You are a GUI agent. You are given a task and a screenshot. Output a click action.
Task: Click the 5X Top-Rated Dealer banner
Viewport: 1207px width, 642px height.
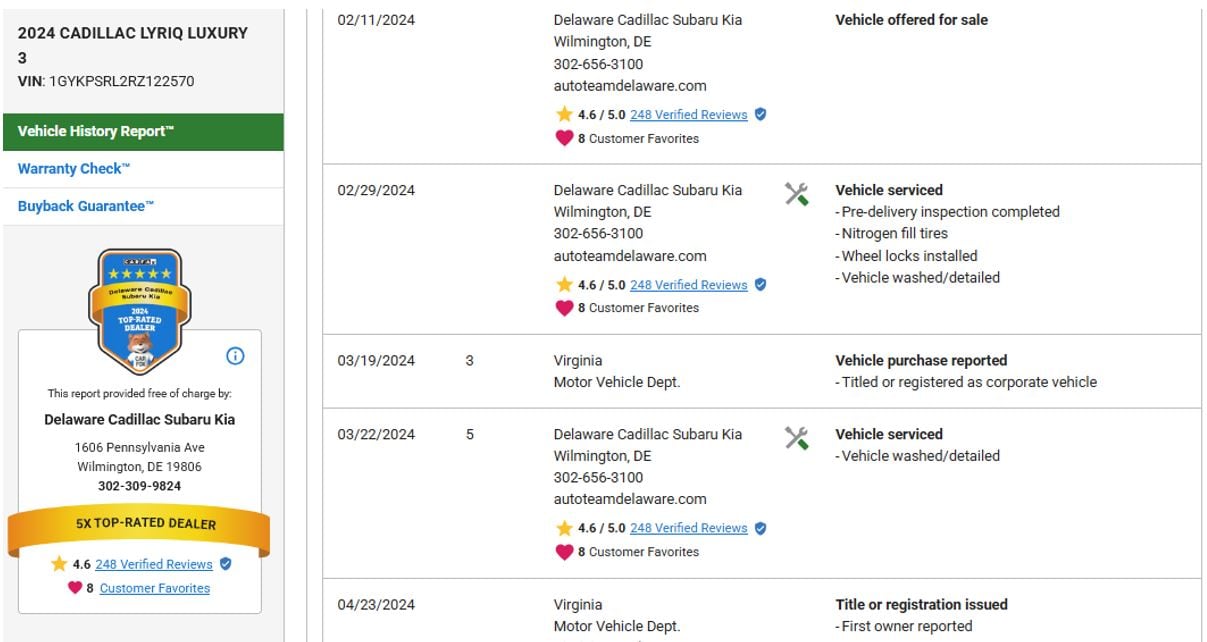(139, 524)
